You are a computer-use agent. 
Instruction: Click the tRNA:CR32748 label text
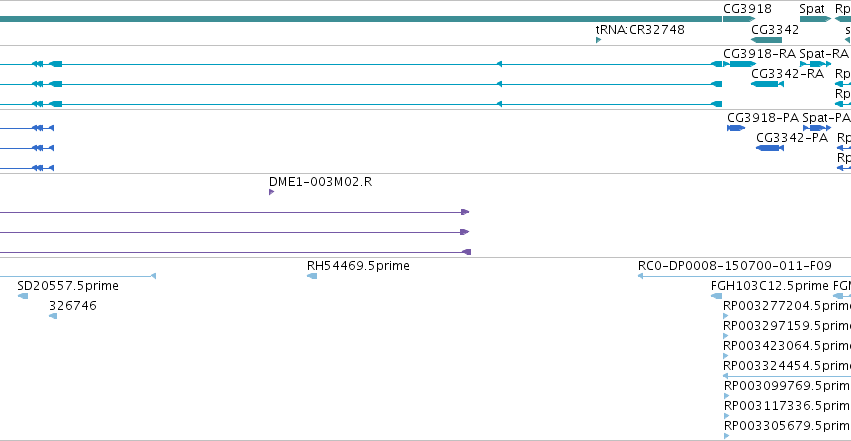[640, 29]
